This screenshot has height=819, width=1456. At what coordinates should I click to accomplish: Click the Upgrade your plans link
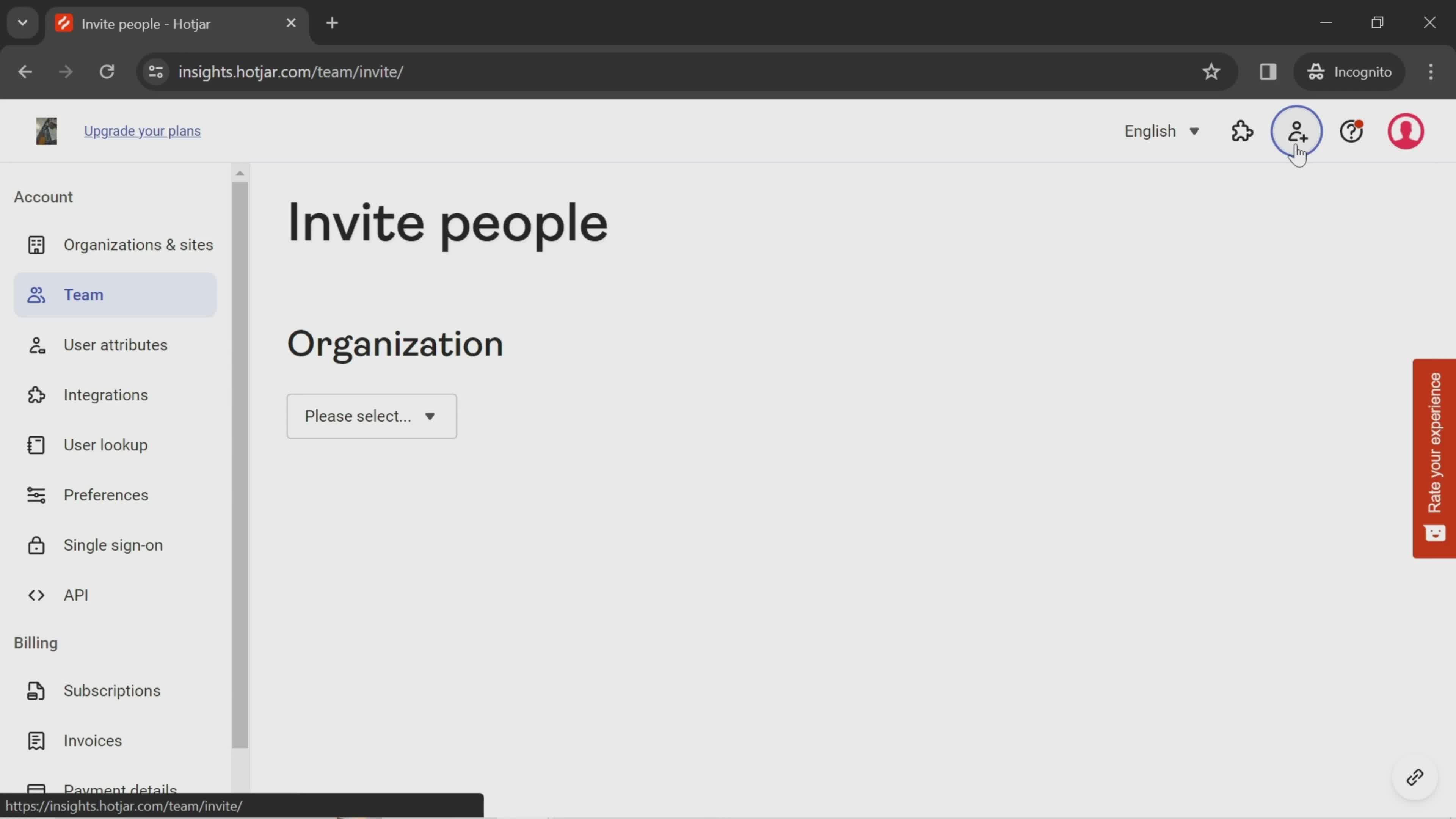point(142,131)
